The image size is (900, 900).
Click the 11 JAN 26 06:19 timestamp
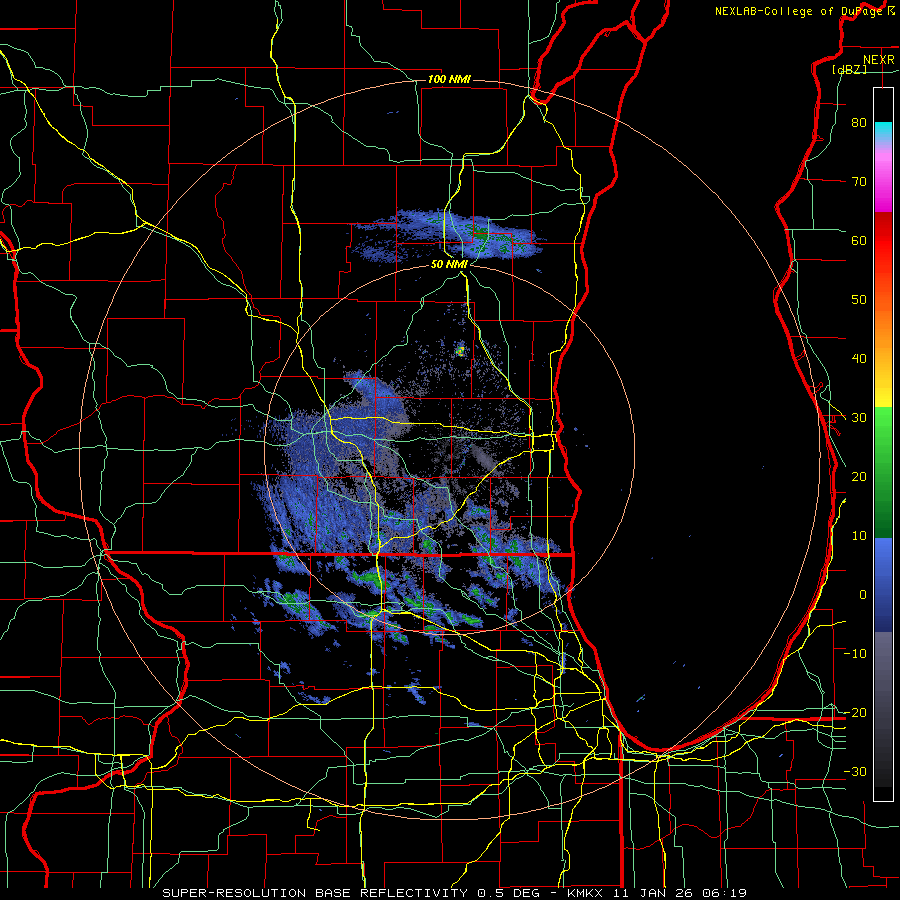tap(680, 893)
